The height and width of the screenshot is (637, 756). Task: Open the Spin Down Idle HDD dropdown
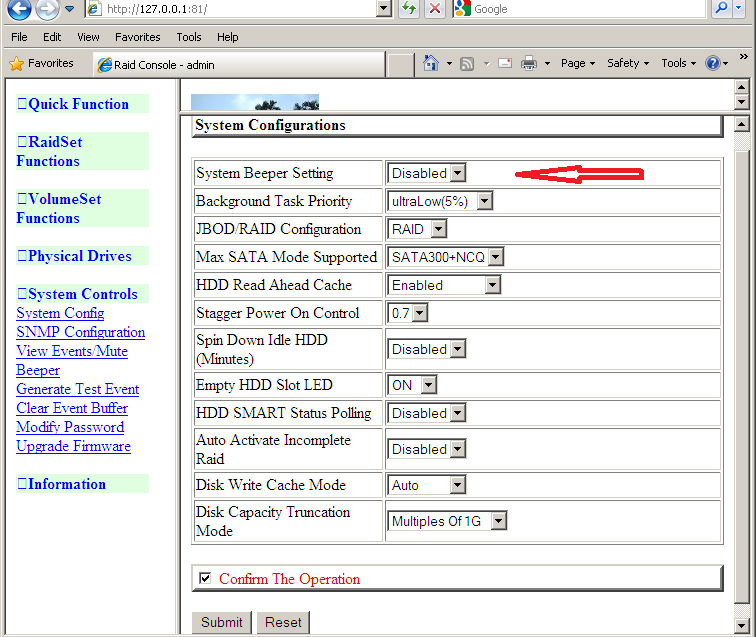(427, 349)
